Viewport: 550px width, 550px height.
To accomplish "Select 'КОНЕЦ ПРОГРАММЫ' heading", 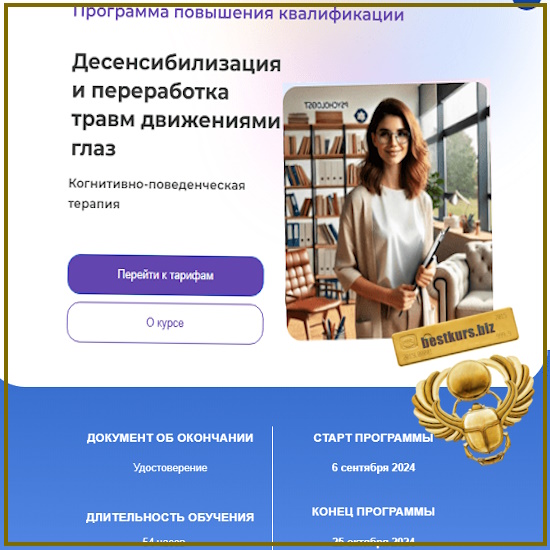I will tap(373, 512).
